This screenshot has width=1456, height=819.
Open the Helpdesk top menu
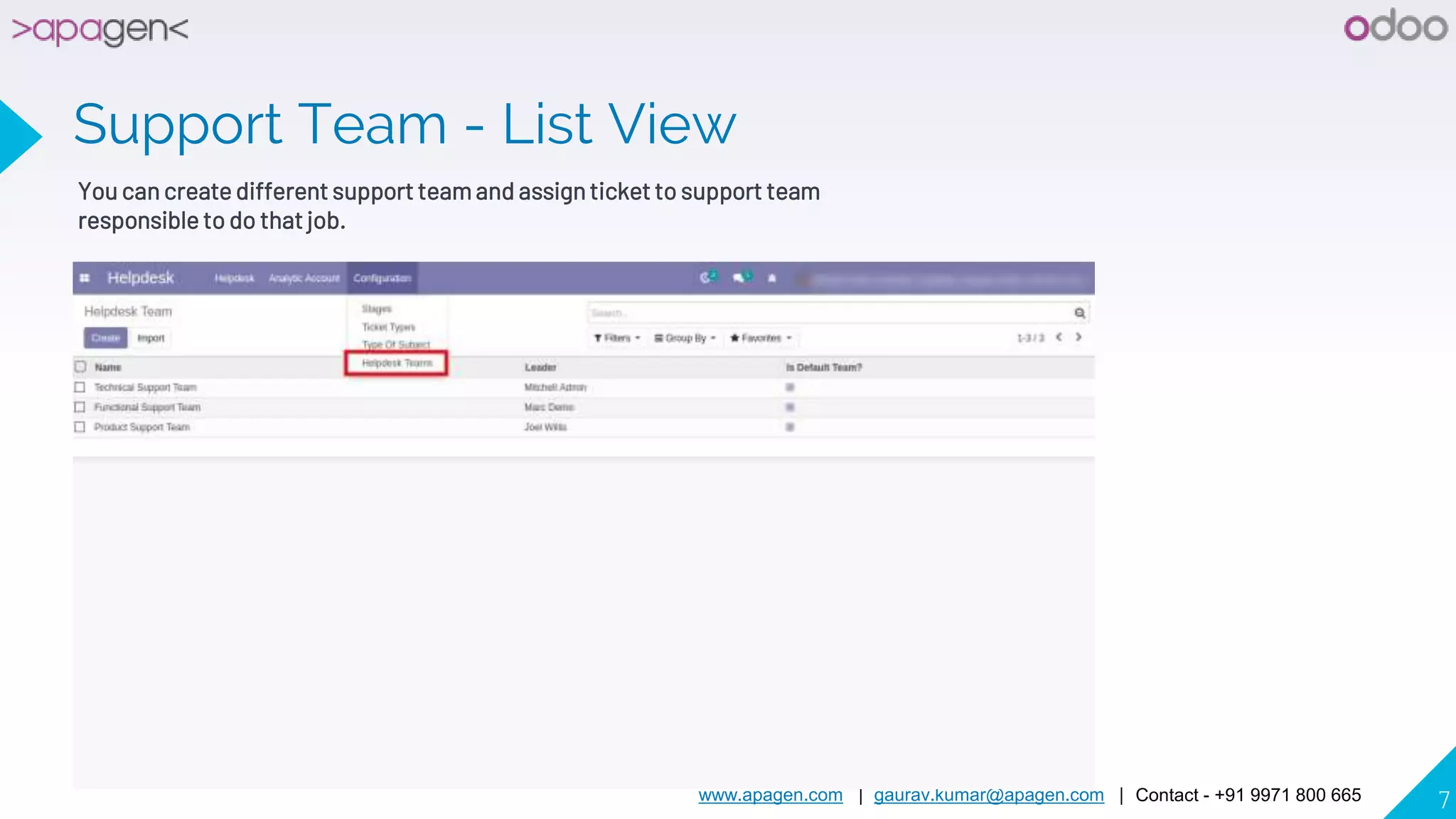[235, 278]
